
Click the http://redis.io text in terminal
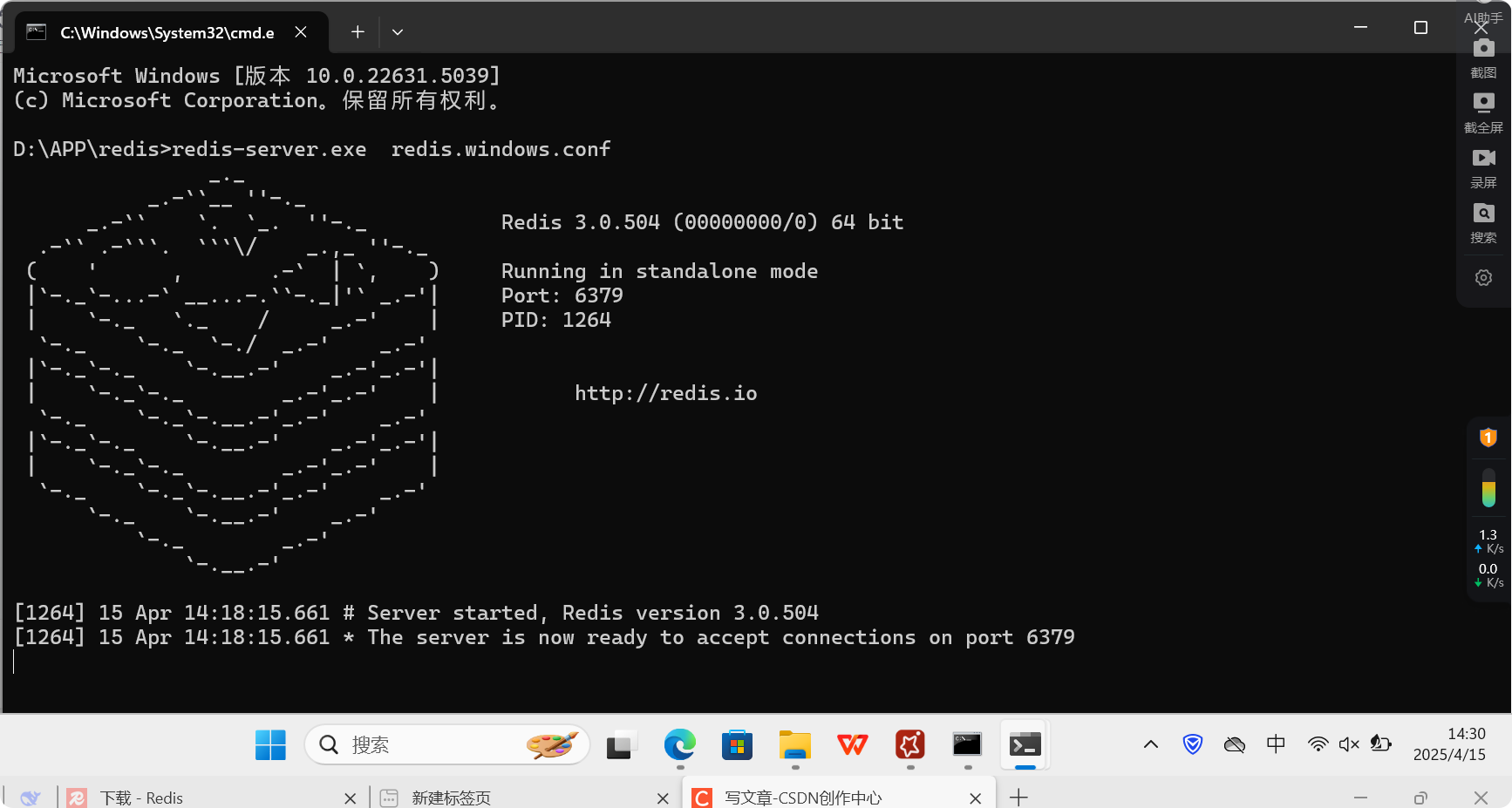tap(665, 393)
